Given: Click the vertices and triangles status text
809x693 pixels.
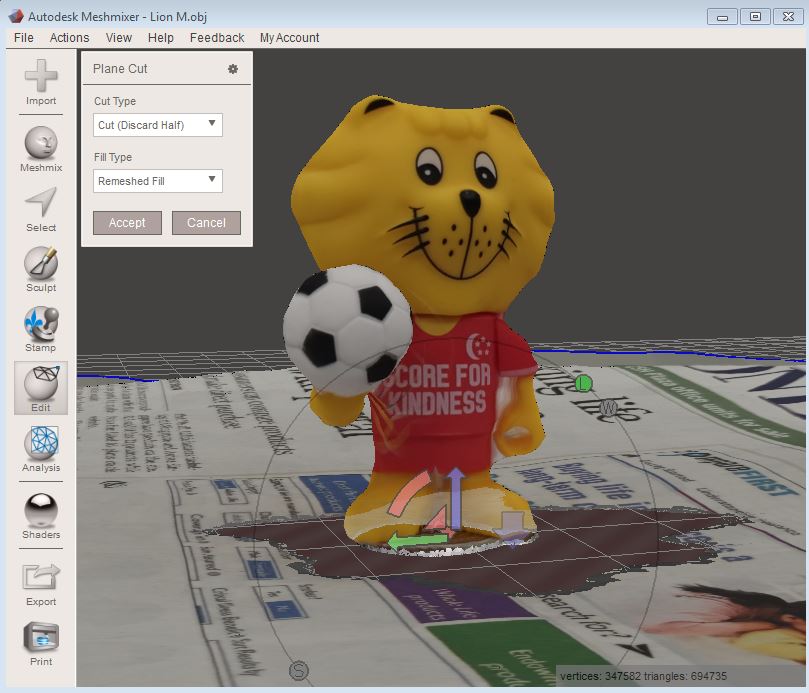Looking at the screenshot, I should (x=643, y=676).
